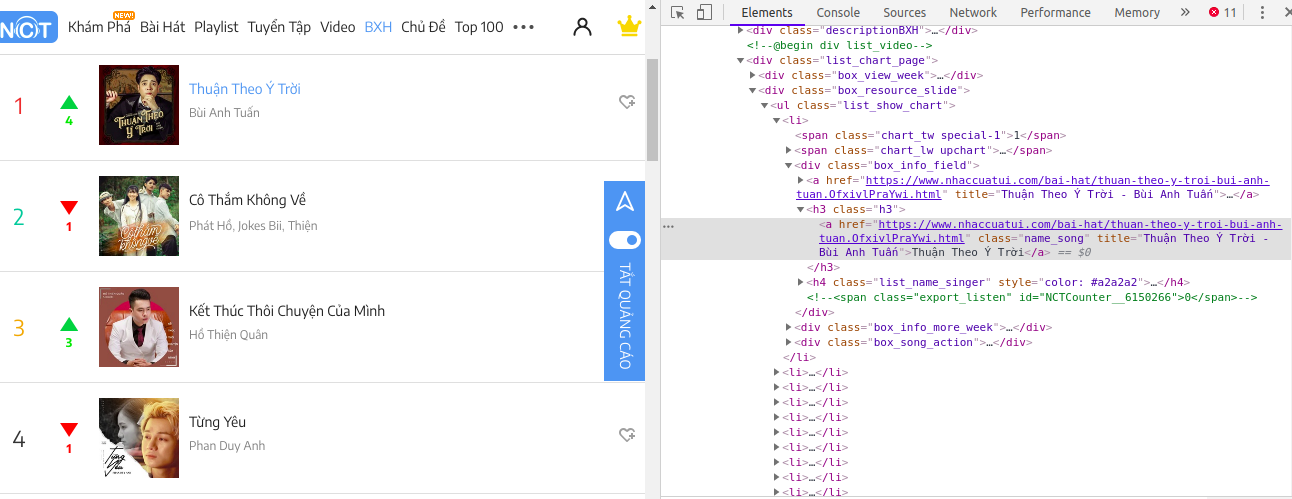Click the DevTools error count badge
The height and width of the screenshot is (499, 1292).
[x=1222, y=13]
